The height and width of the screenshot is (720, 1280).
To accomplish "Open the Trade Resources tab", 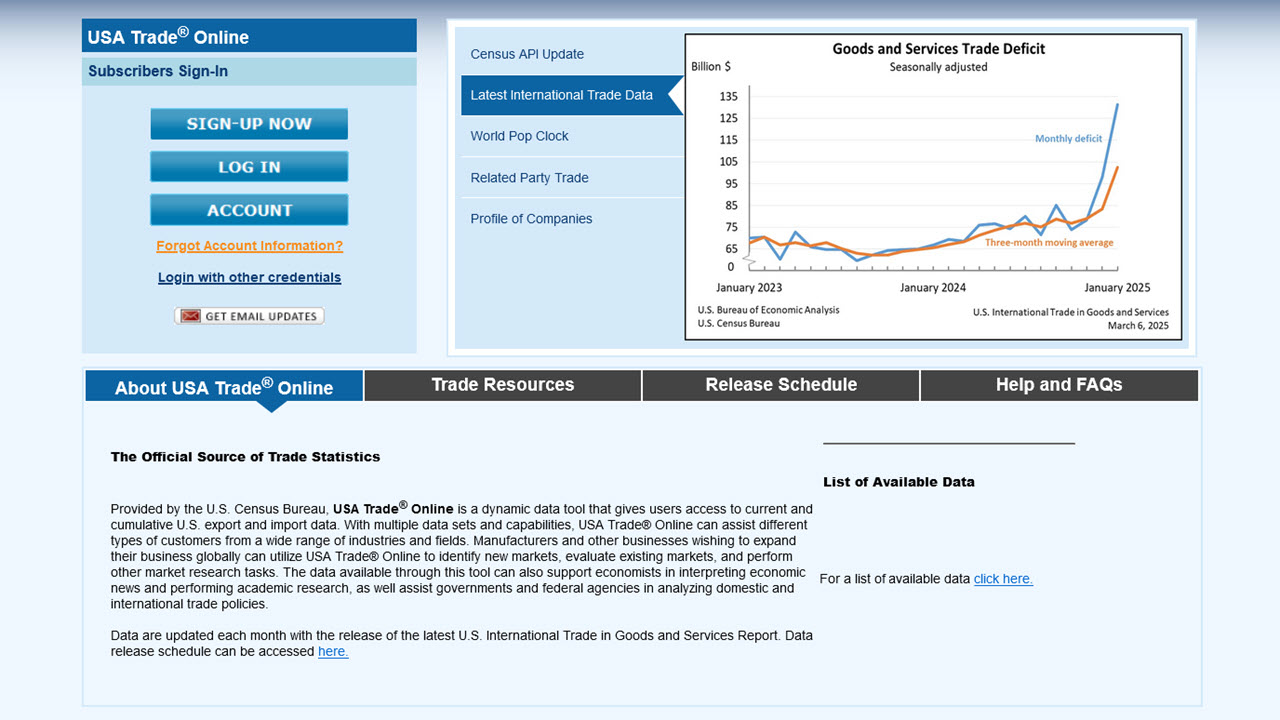I will pyautogui.click(x=502, y=385).
